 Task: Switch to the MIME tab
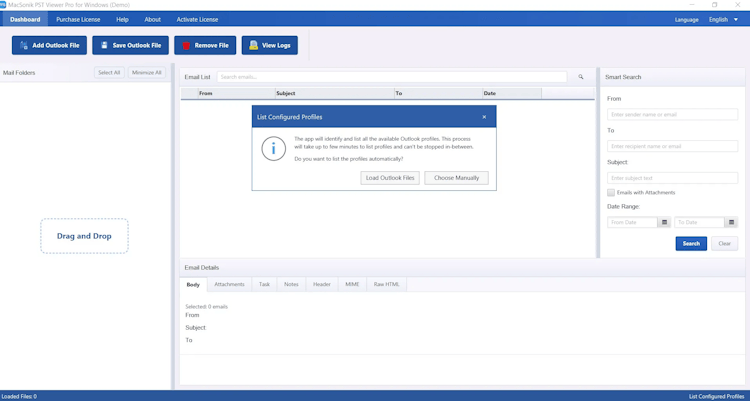(353, 284)
